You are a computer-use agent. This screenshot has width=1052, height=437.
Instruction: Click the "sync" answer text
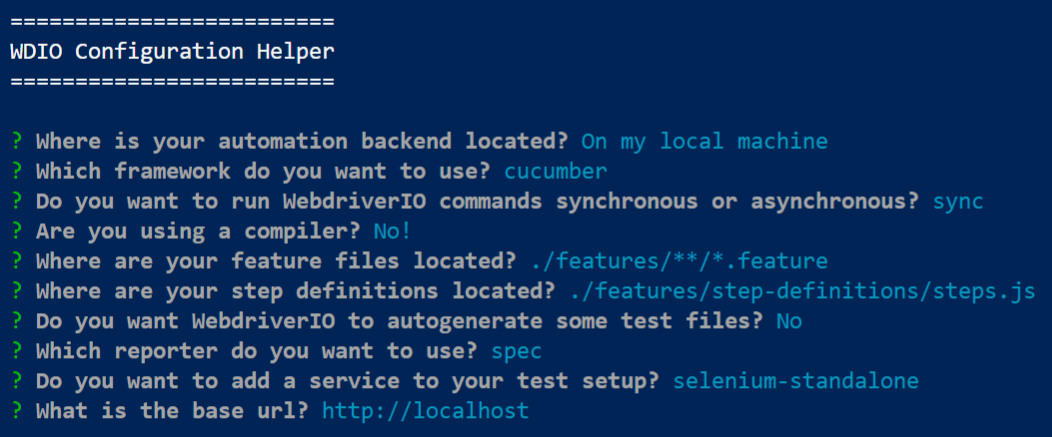(x=957, y=201)
